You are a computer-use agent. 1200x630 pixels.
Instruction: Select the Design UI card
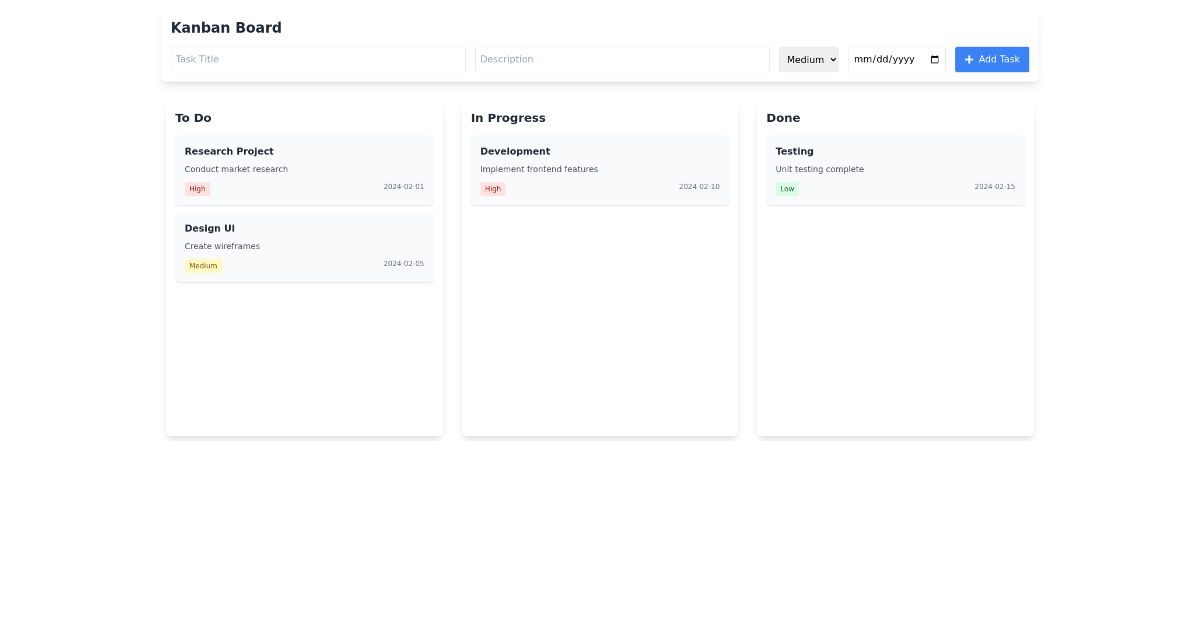click(304, 246)
